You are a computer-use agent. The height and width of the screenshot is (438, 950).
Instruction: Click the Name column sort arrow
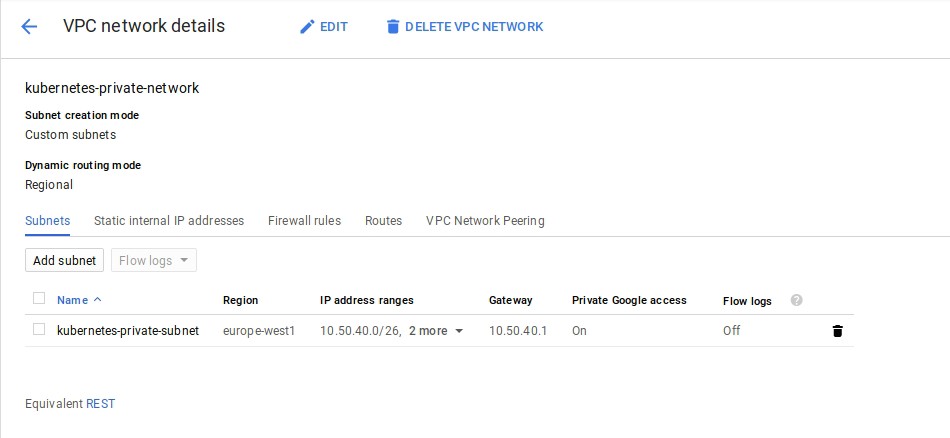point(98,300)
